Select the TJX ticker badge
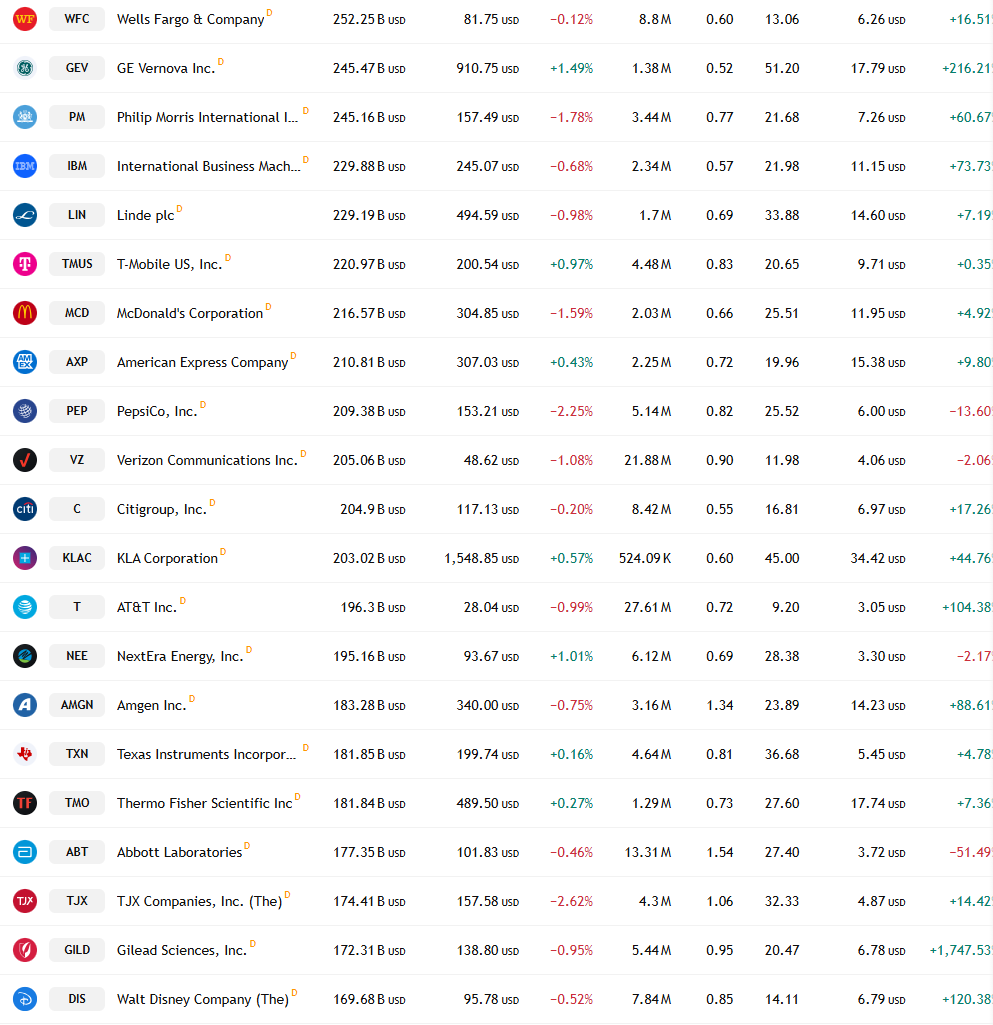 coord(76,901)
